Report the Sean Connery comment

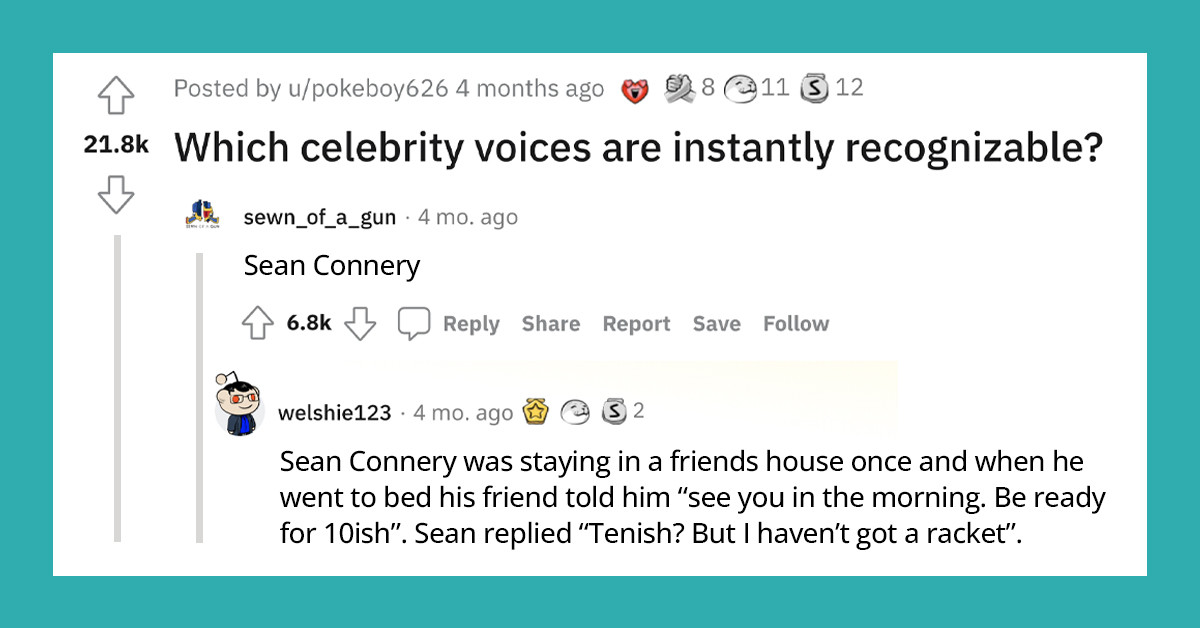click(636, 323)
